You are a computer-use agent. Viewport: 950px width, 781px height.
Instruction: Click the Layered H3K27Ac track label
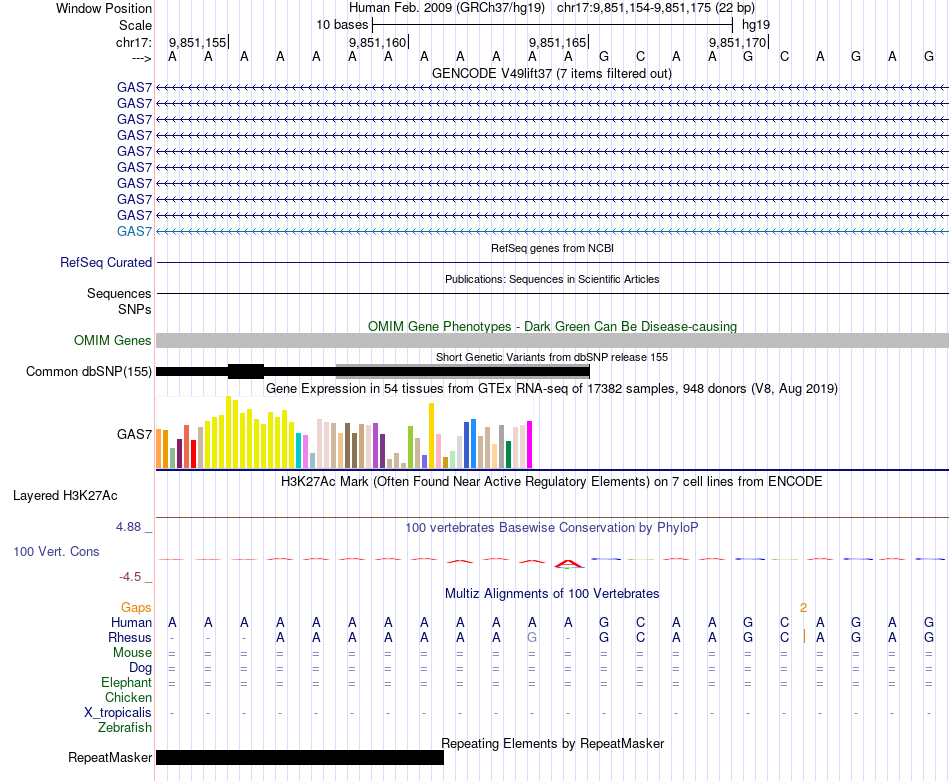[x=65, y=496]
